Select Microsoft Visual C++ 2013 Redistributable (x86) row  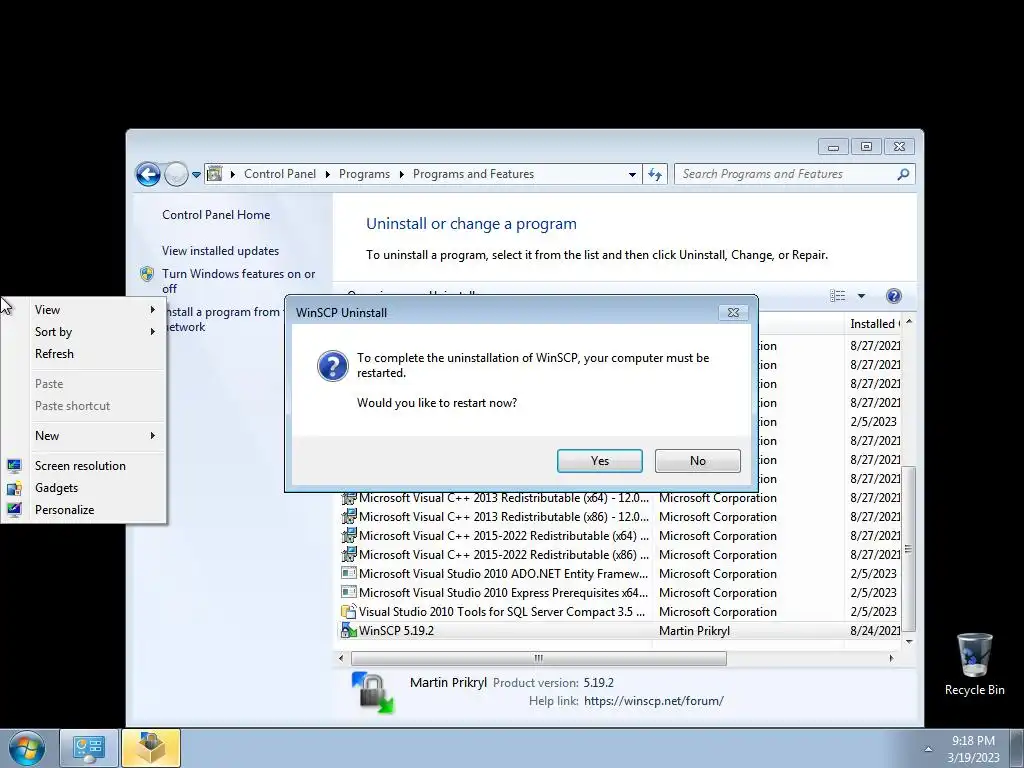click(x=620, y=517)
